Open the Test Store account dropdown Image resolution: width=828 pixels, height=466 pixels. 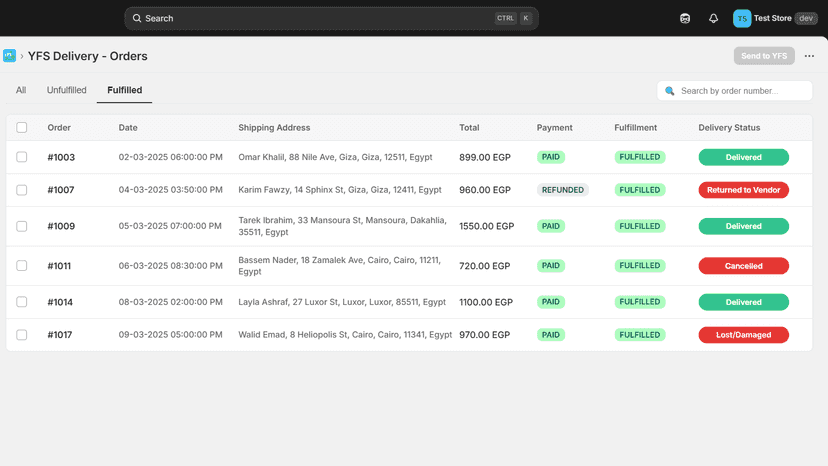[775, 18]
